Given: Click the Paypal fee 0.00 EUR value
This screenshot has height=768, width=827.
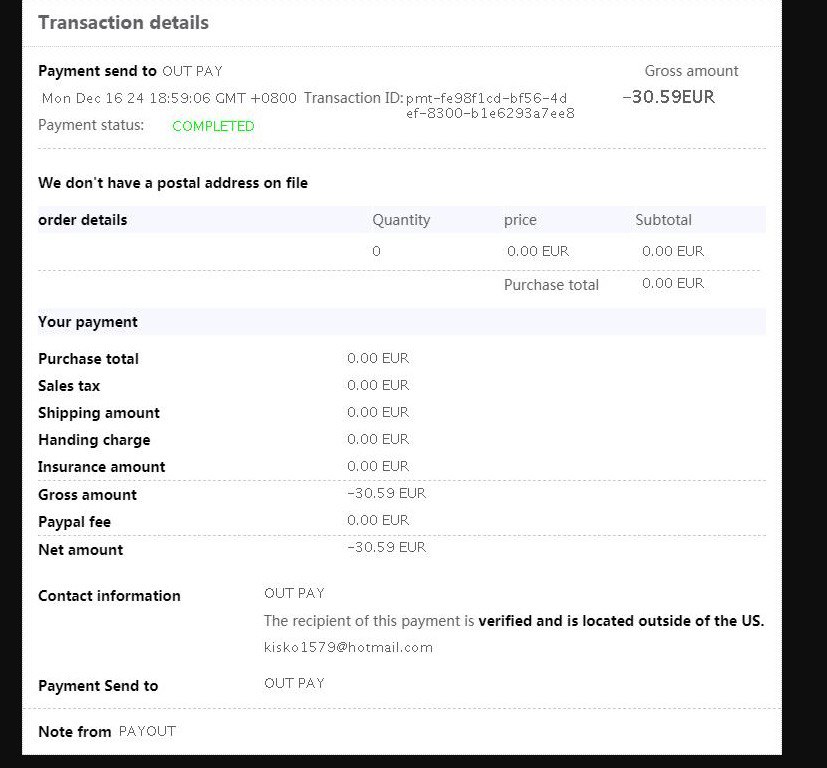Looking at the screenshot, I should (378, 520).
